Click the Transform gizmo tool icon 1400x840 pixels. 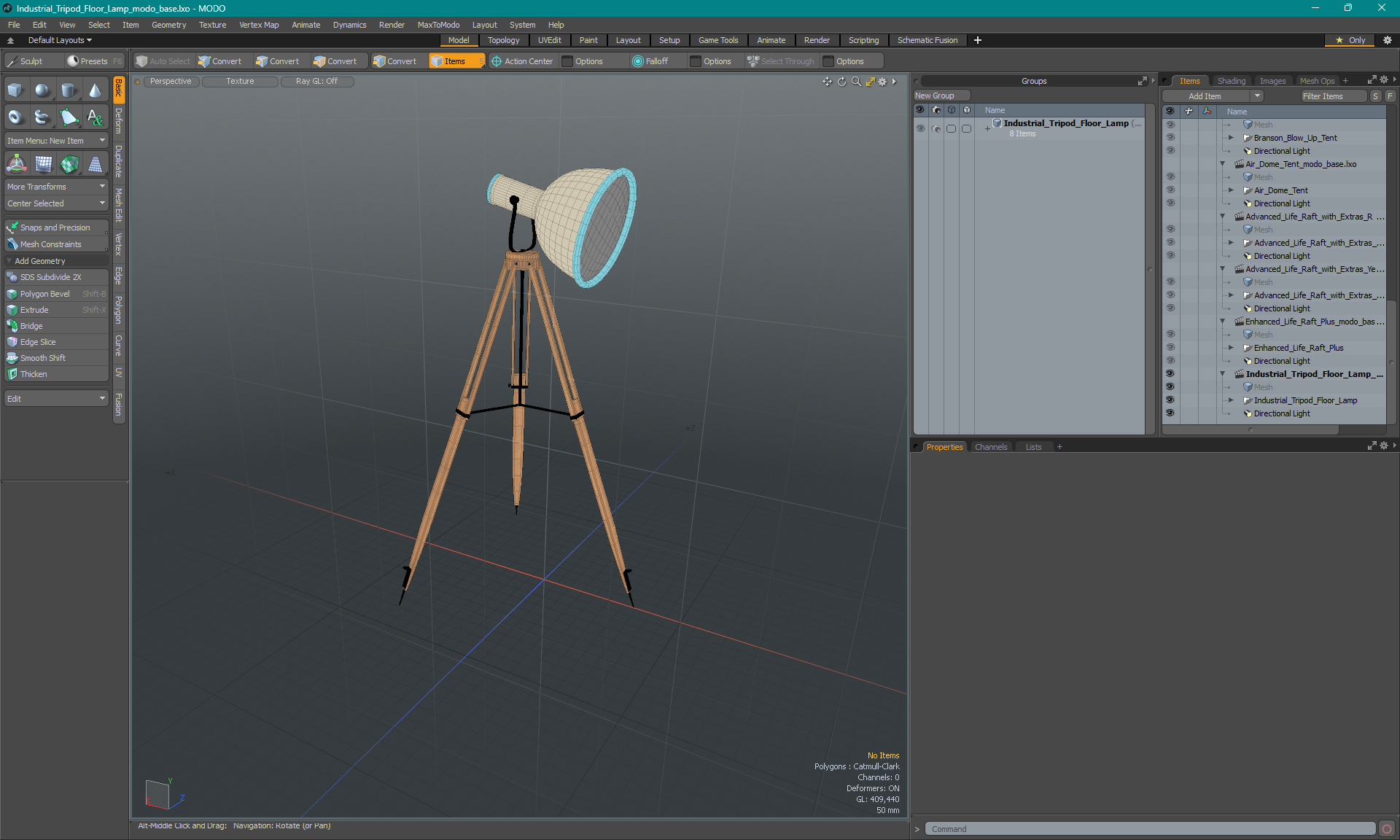click(x=16, y=165)
